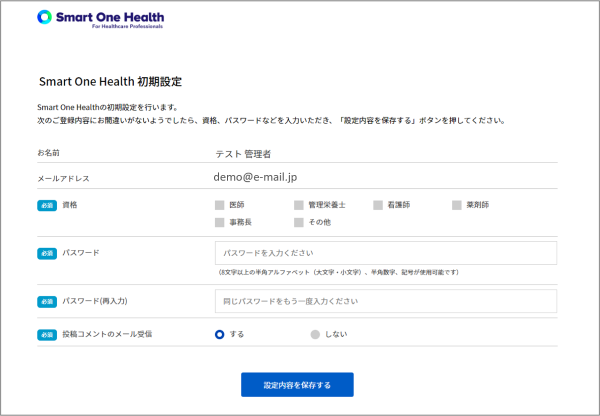The image size is (600, 416).
Task: Click the Smart One Health logo
Action: 100,18
